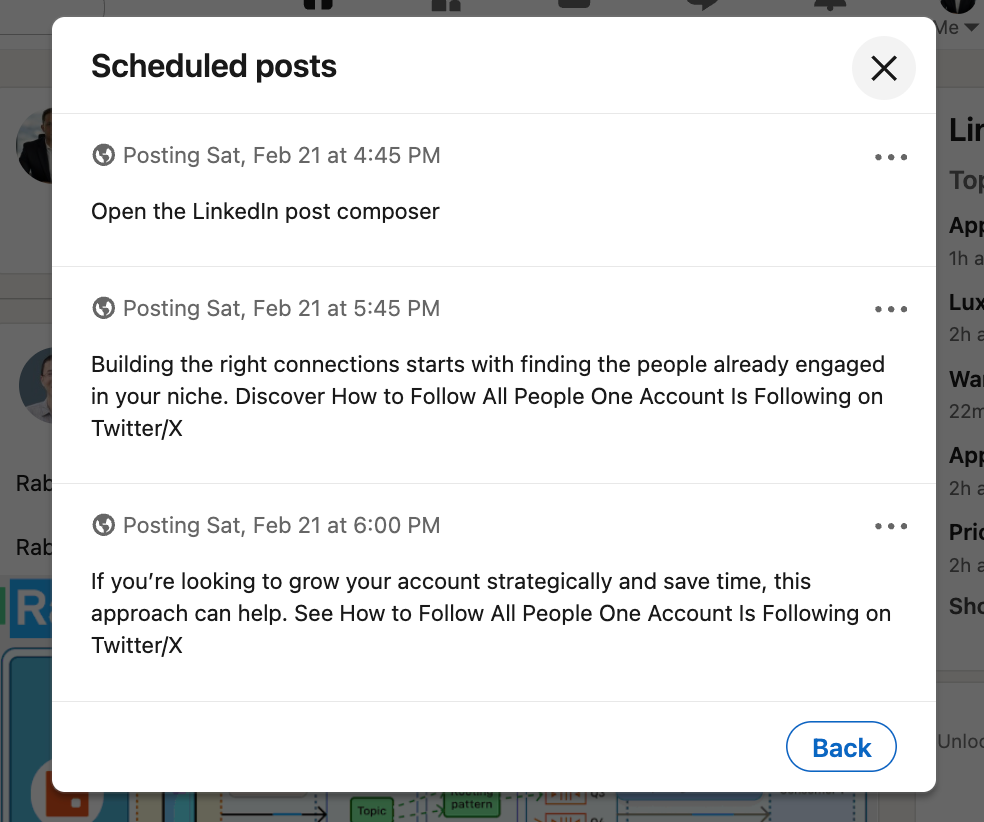This screenshot has height=822, width=984.
Task: Open the options menu for the 6:00 PM post
Action: 890,525
